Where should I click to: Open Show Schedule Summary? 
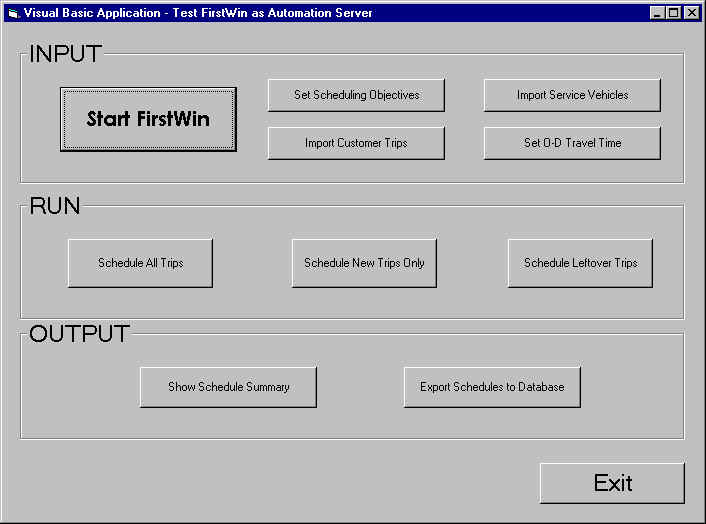click(228, 387)
